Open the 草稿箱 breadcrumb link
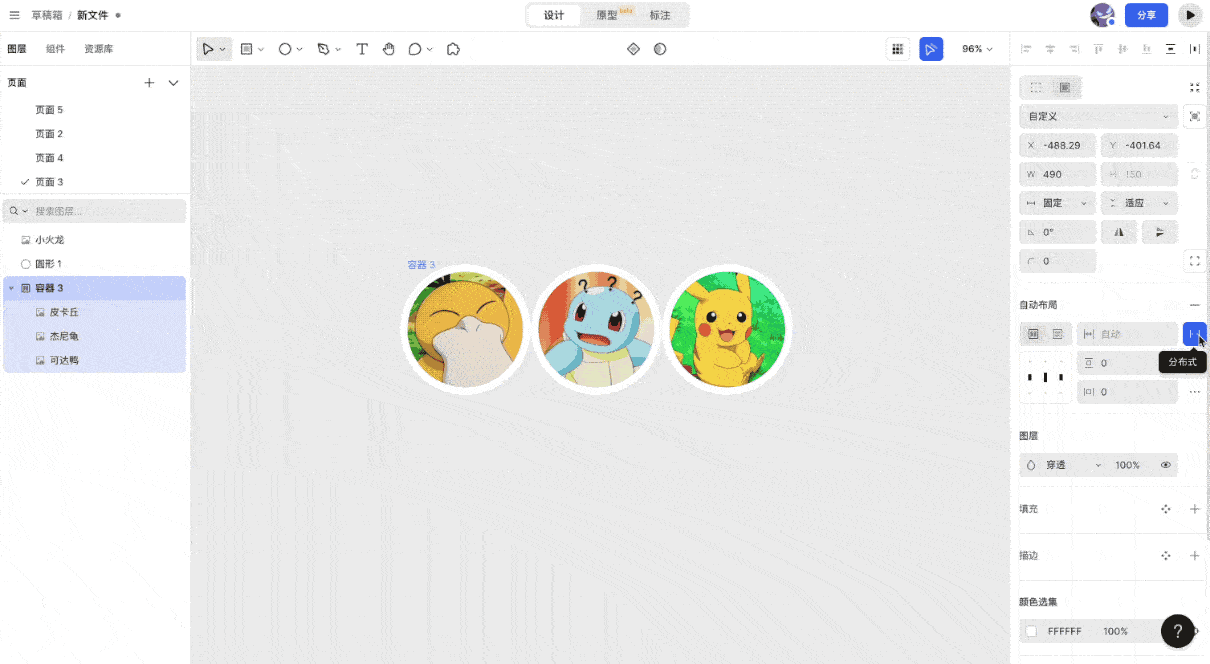 click(x=46, y=15)
